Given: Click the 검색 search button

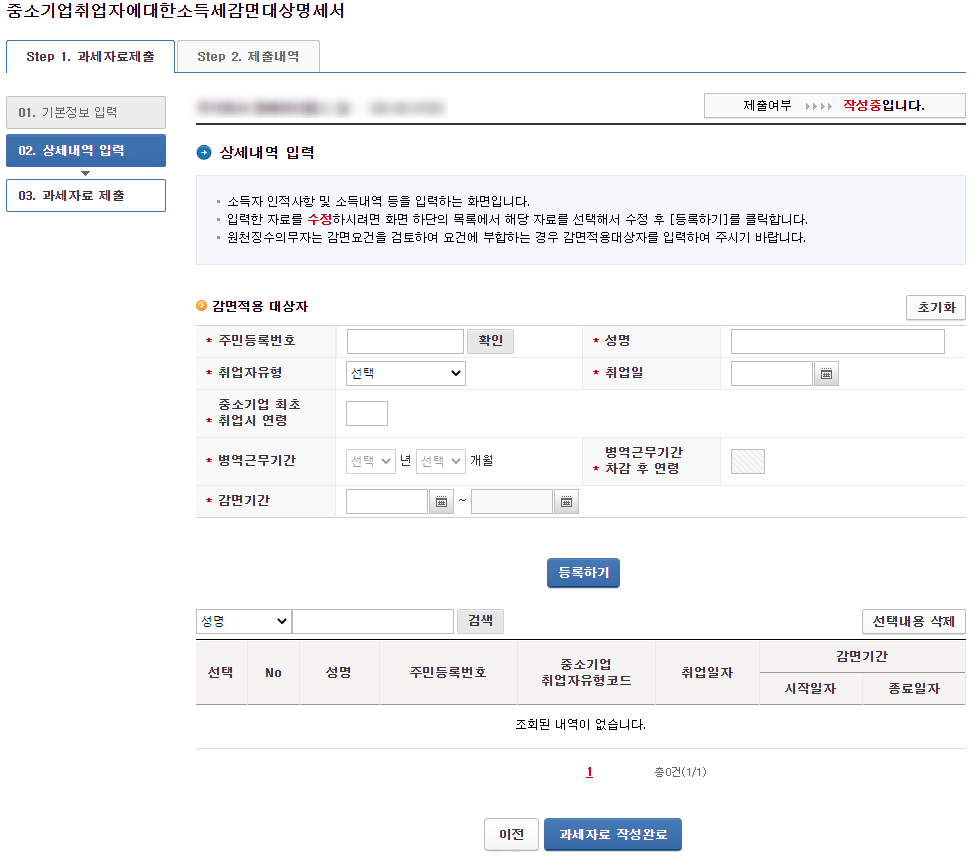Looking at the screenshot, I should (x=480, y=621).
